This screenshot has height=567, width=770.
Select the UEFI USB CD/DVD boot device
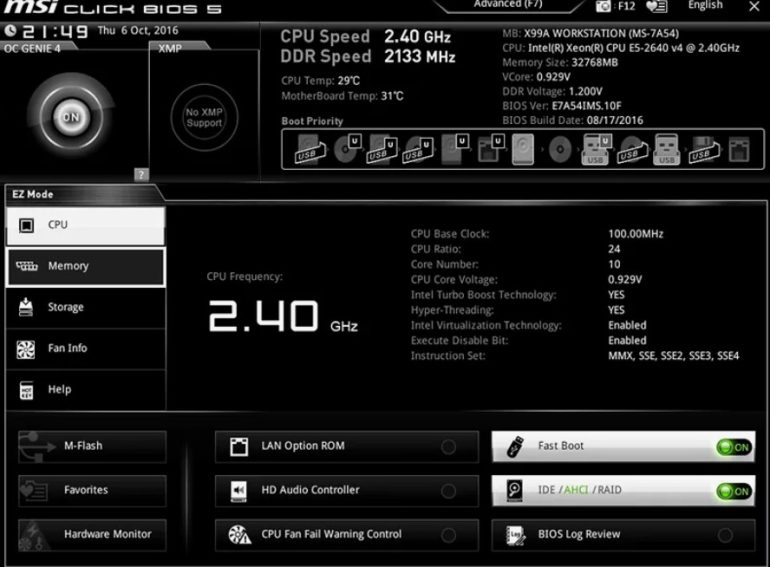418,149
